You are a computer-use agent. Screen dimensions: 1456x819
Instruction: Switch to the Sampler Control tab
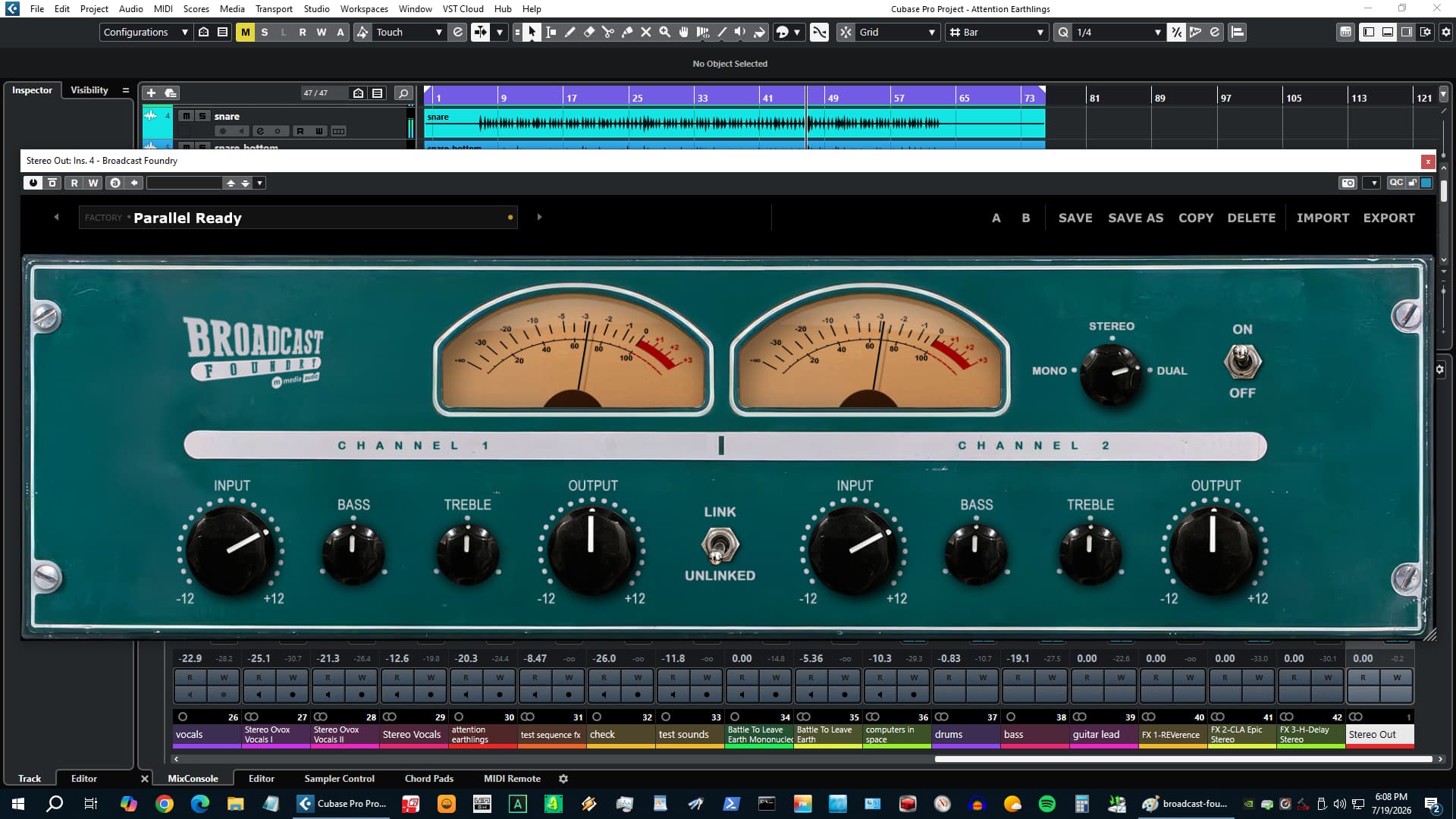pyautogui.click(x=339, y=778)
